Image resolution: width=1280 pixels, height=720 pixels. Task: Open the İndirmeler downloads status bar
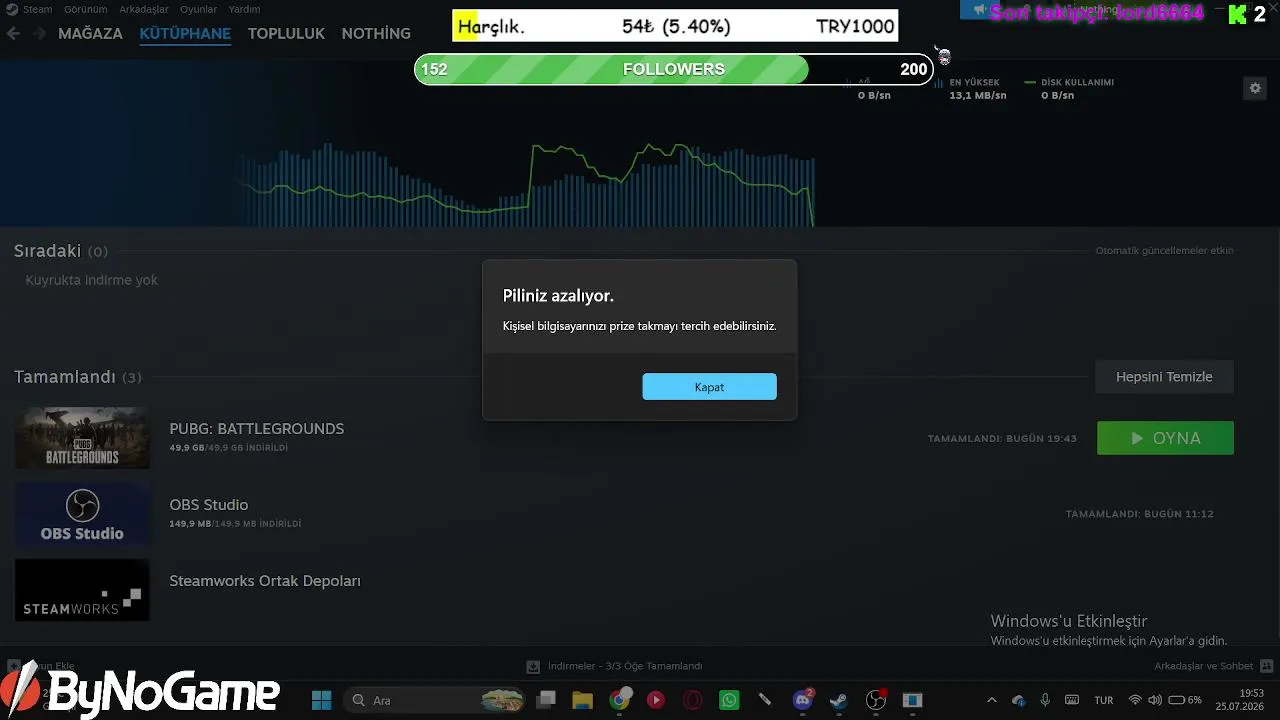click(615, 666)
